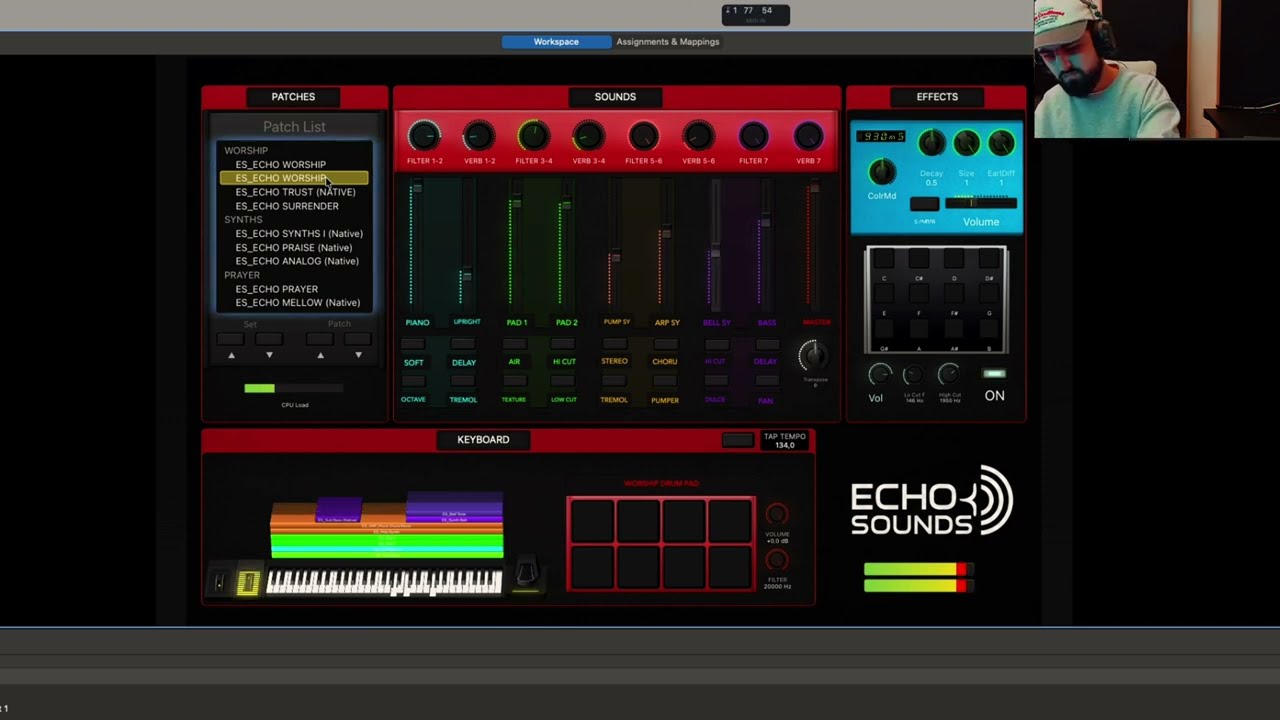Image resolution: width=1280 pixels, height=720 pixels.
Task: Click the VERB 1-2 knob
Action: (x=479, y=136)
